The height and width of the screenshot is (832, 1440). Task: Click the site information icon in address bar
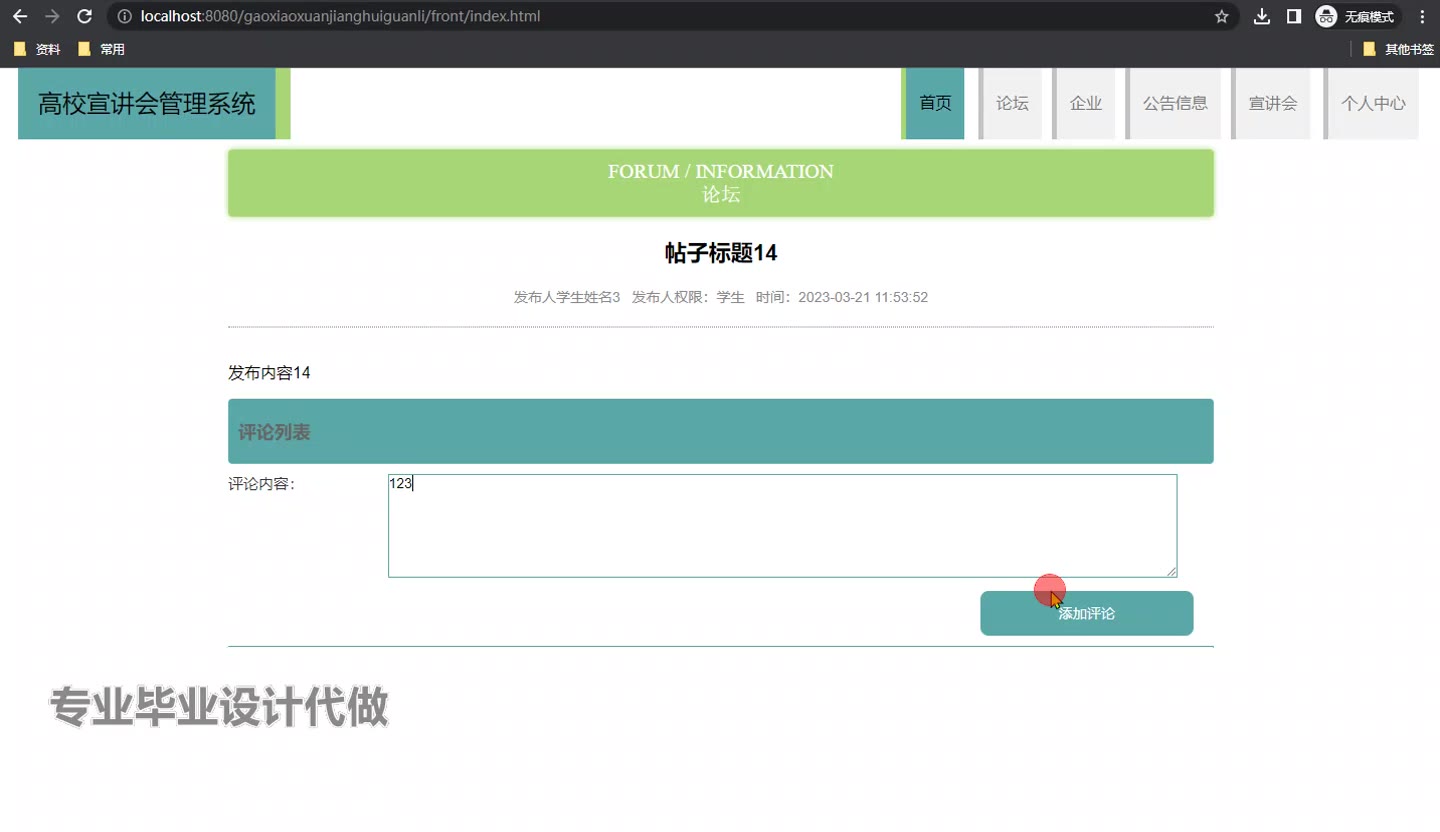click(124, 16)
